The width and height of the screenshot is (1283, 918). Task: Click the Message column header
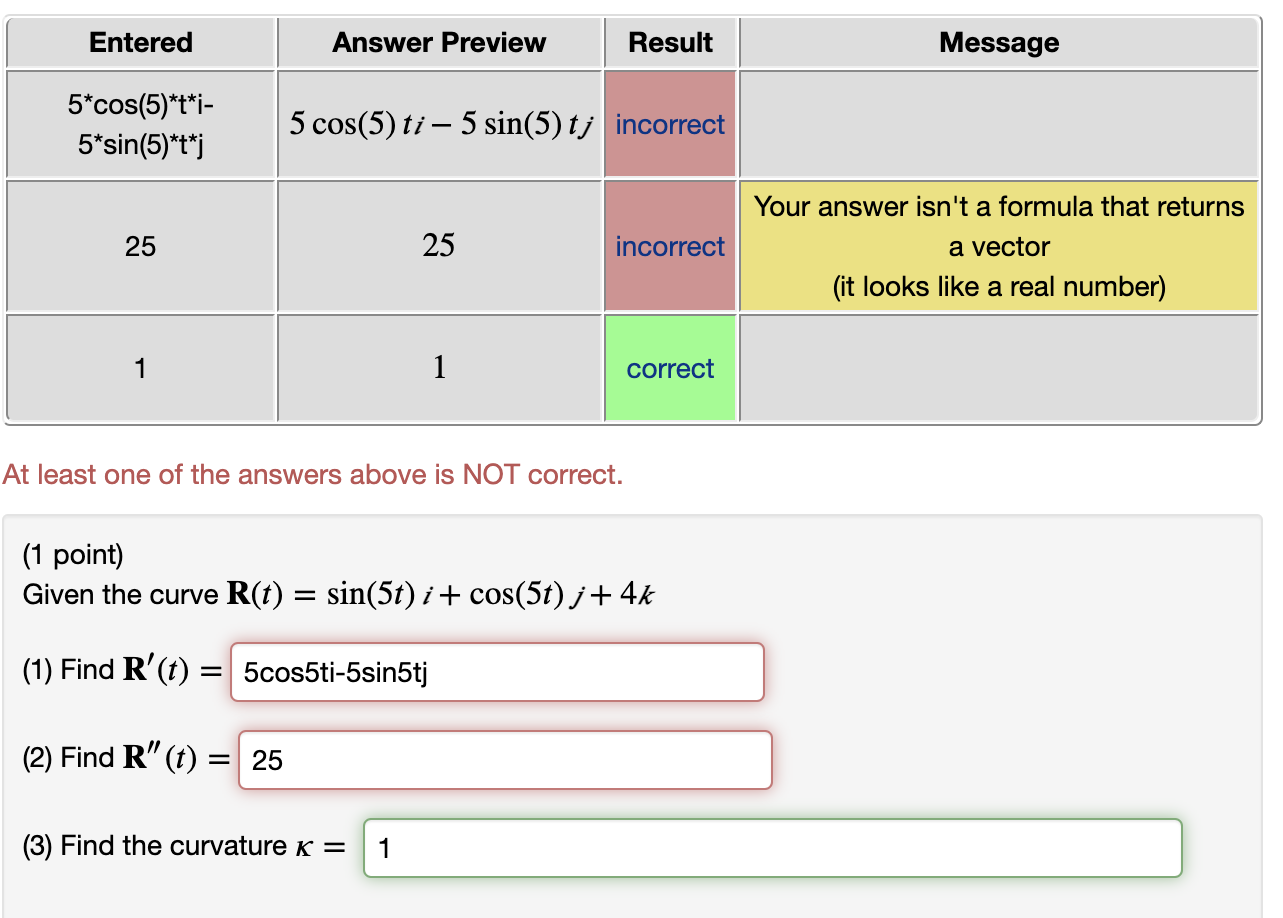[x=998, y=42]
